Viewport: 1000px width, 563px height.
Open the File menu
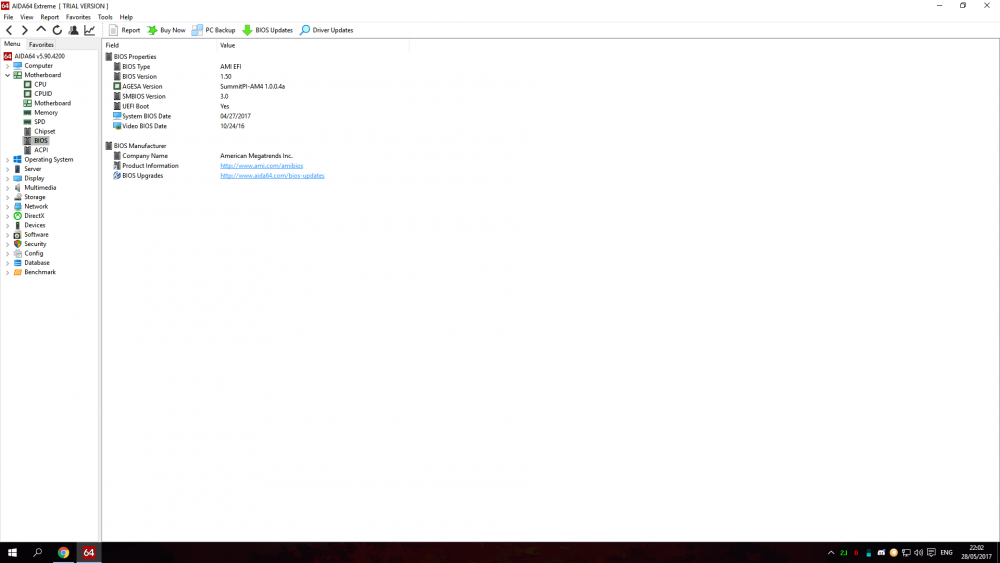coord(8,17)
